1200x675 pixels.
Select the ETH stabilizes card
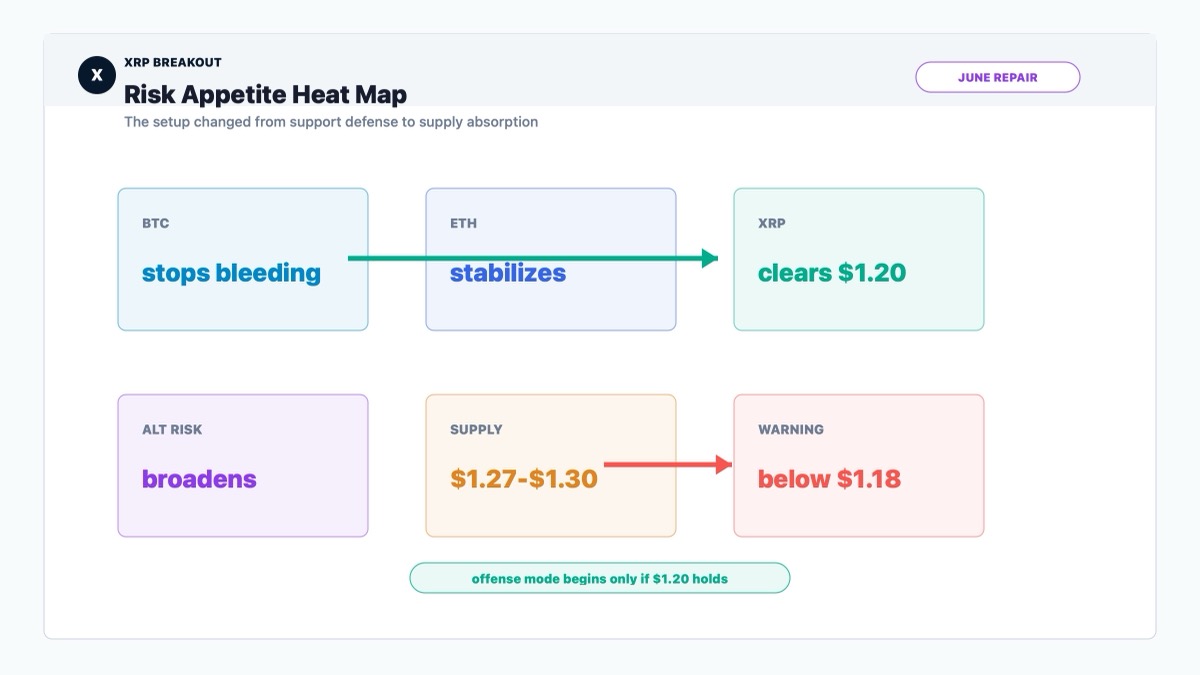click(x=551, y=259)
